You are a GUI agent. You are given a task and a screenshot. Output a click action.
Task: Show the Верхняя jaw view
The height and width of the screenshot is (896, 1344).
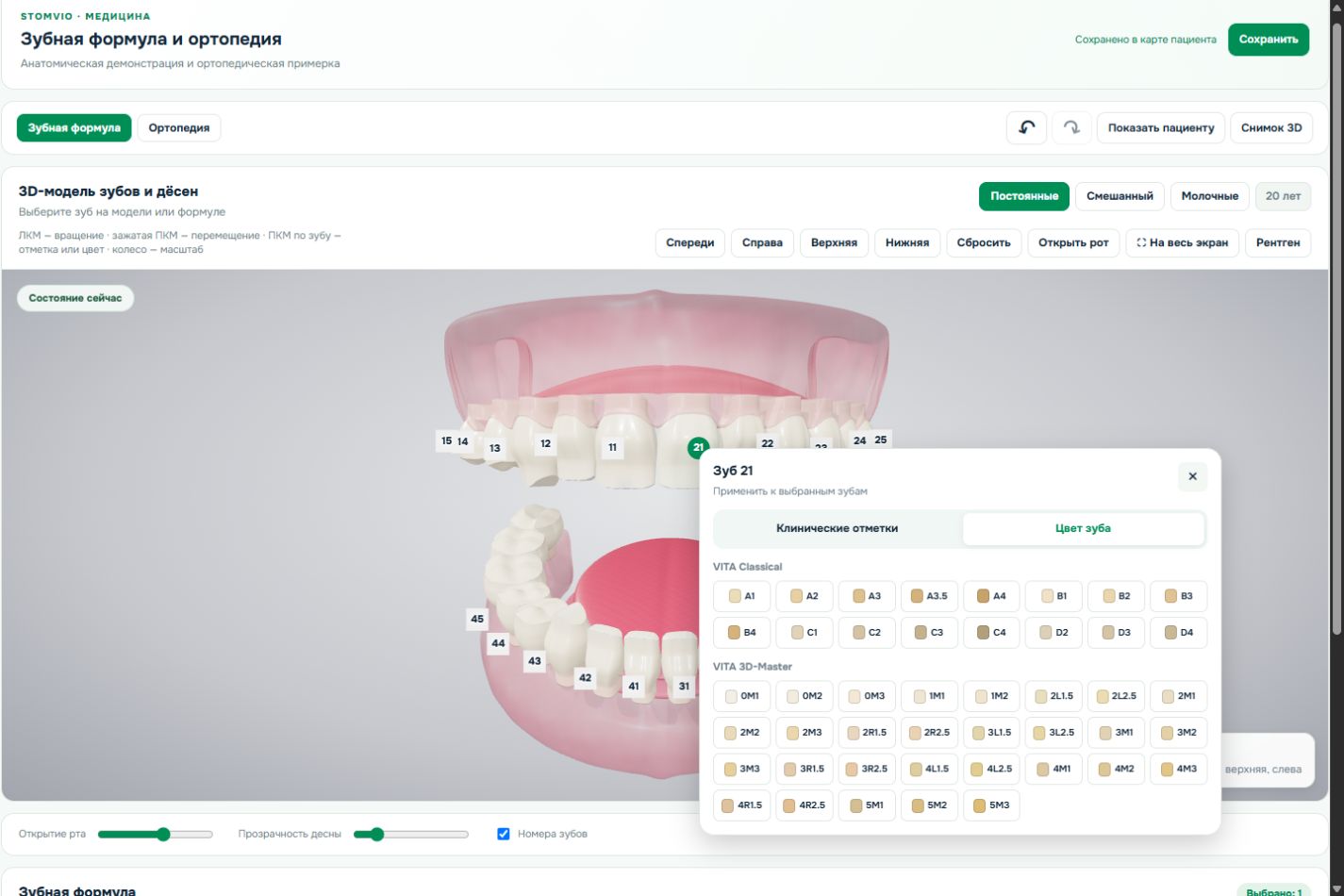835,242
